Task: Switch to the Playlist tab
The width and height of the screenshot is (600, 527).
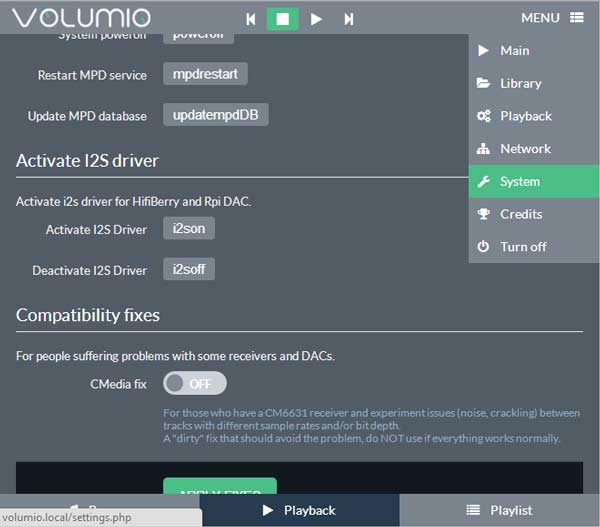Action: [x=500, y=510]
